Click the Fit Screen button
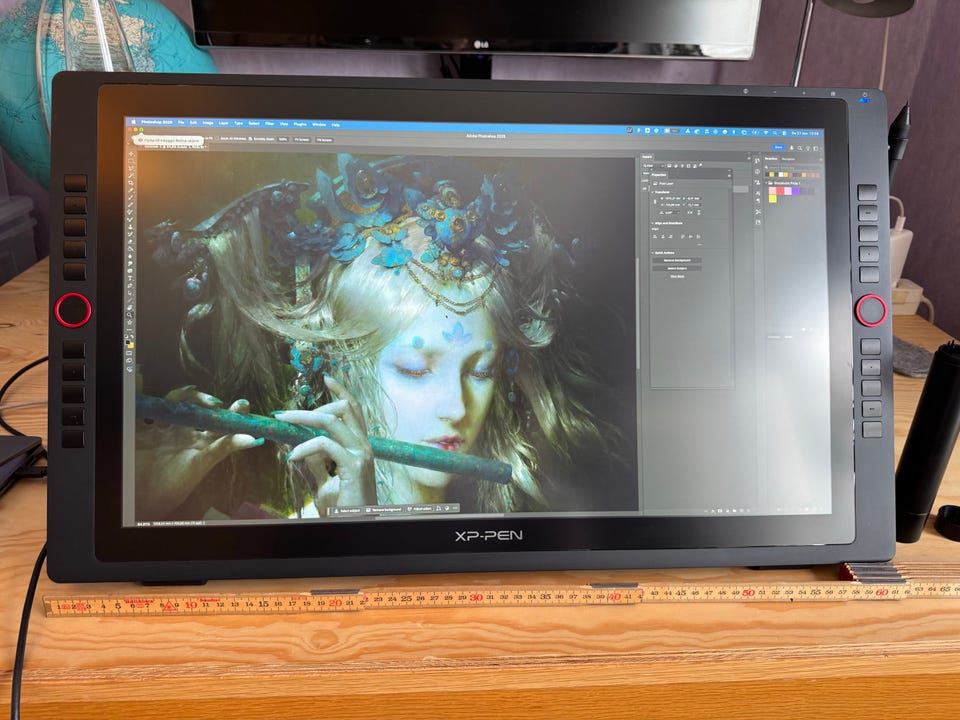 [x=302, y=140]
